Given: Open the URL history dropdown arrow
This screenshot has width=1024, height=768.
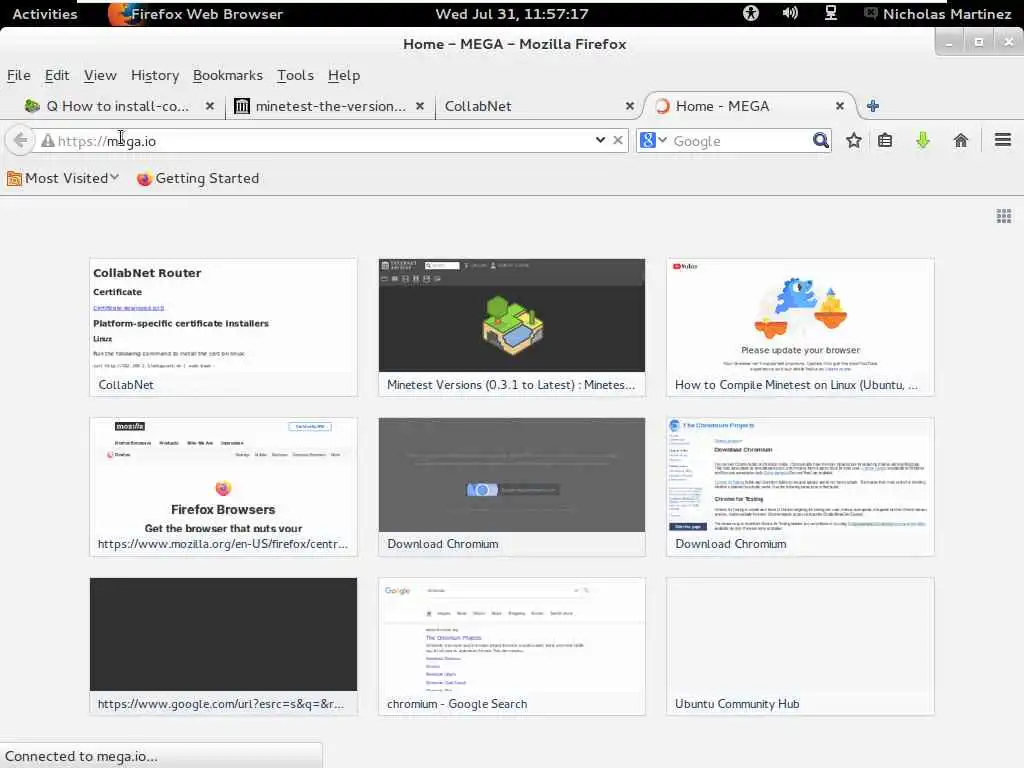Looking at the screenshot, I should click(600, 140).
